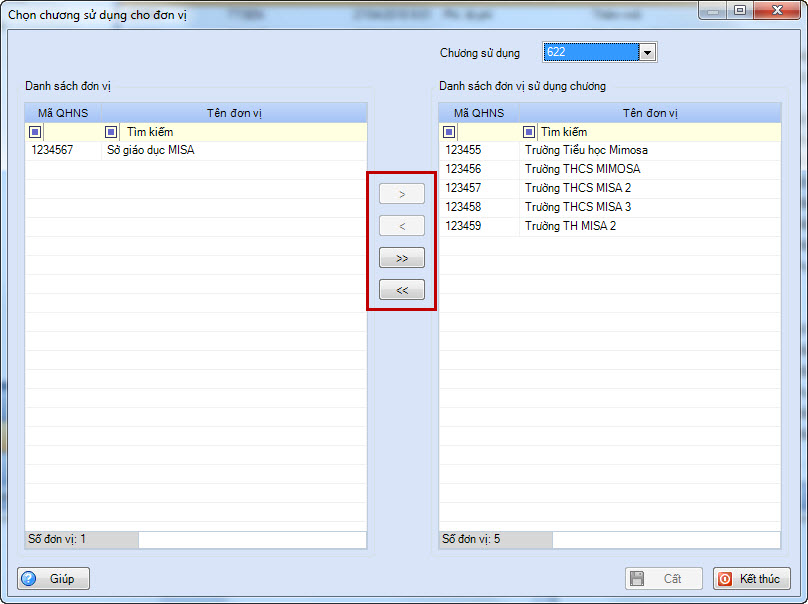Click right list Mã QHNS filter icon
808x604 pixels.
point(449,132)
